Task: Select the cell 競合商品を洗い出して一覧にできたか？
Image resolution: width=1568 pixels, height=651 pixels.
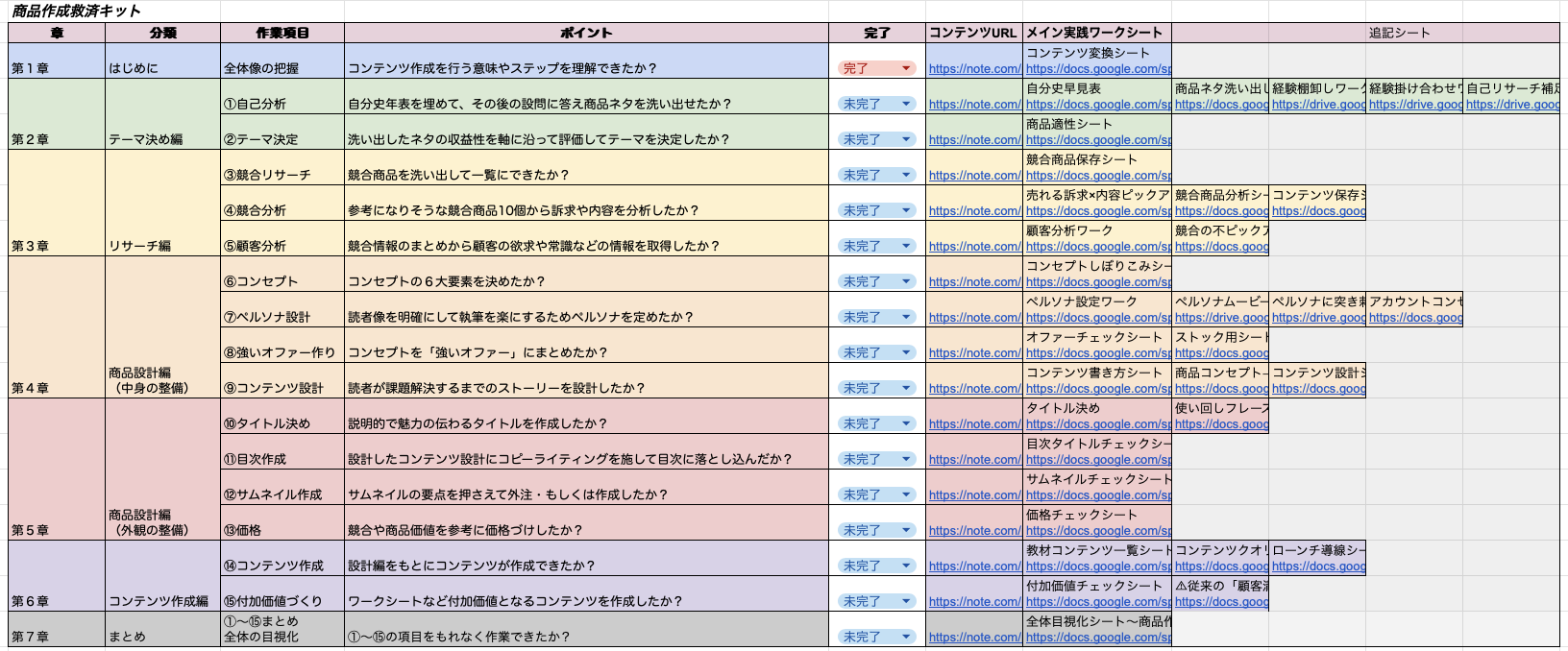Action: pyautogui.click(x=586, y=167)
